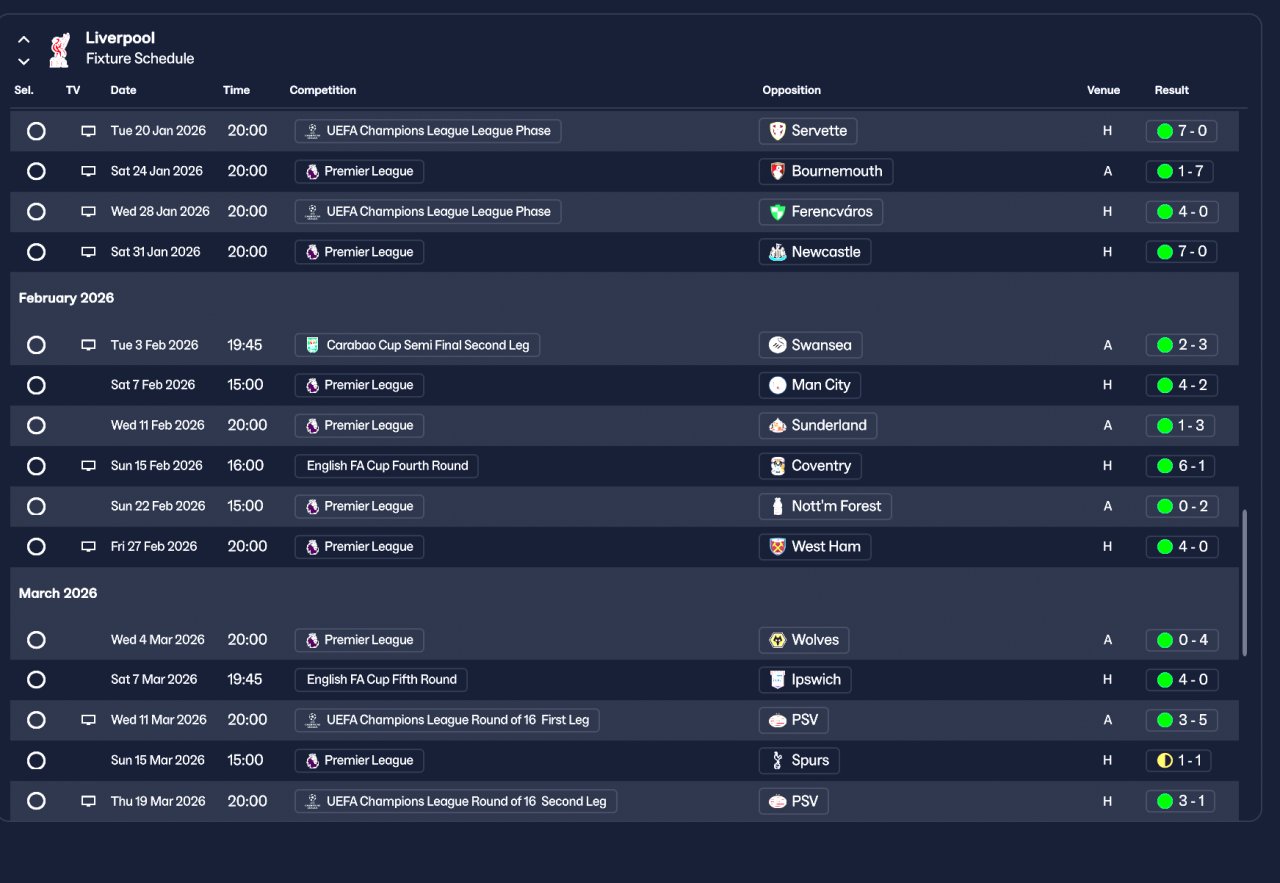Viewport: 1280px width, 883px height.
Task: Open the Champions League League Phase button for Ferencváros
Action: pyautogui.click(x=428, y=212)
